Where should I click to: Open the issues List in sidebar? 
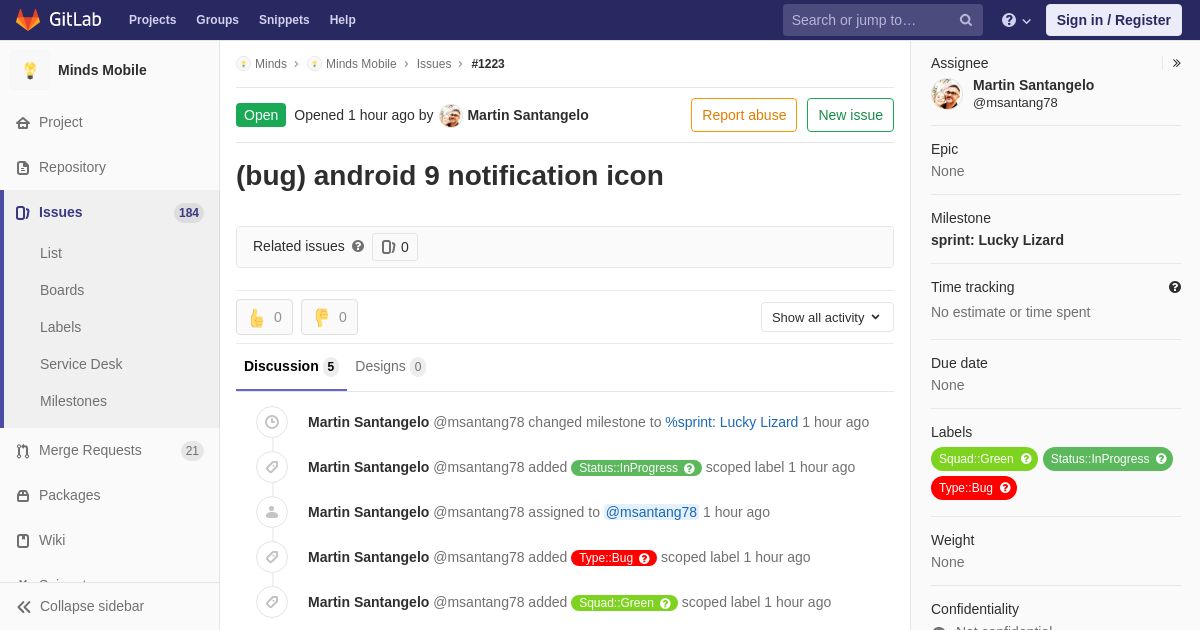click(51, 253)
